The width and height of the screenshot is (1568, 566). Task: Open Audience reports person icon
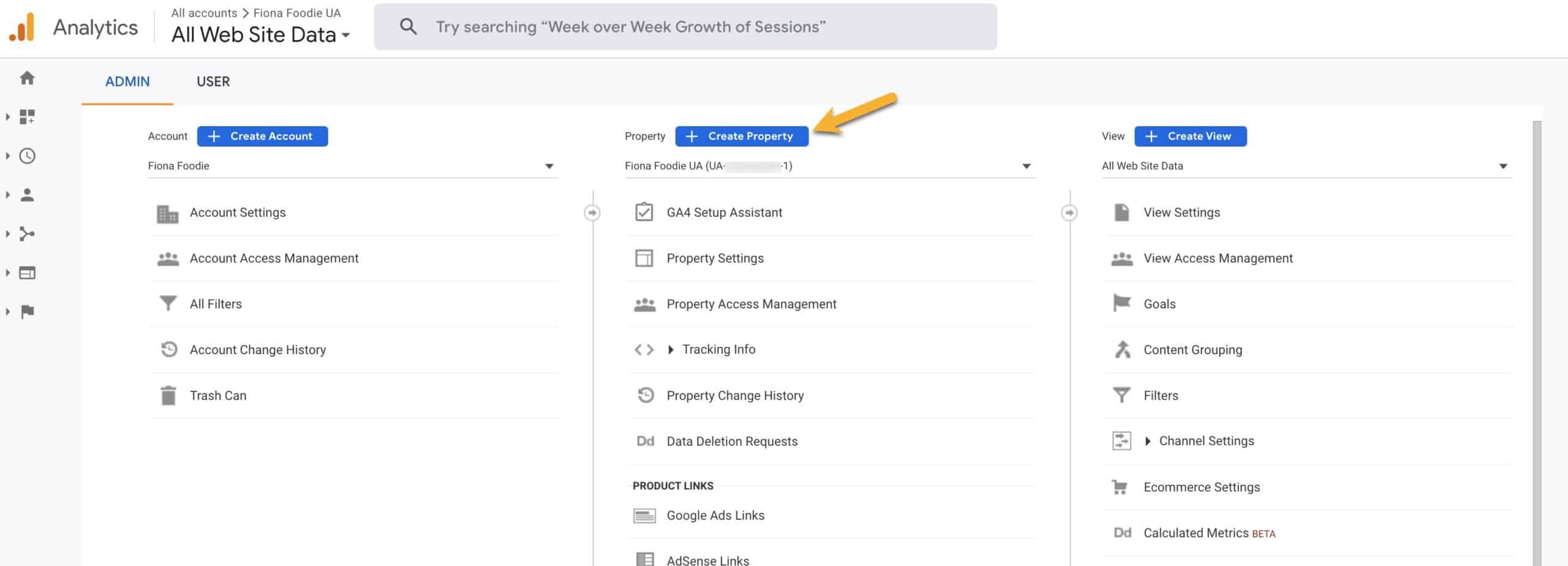tap(27, 195)
